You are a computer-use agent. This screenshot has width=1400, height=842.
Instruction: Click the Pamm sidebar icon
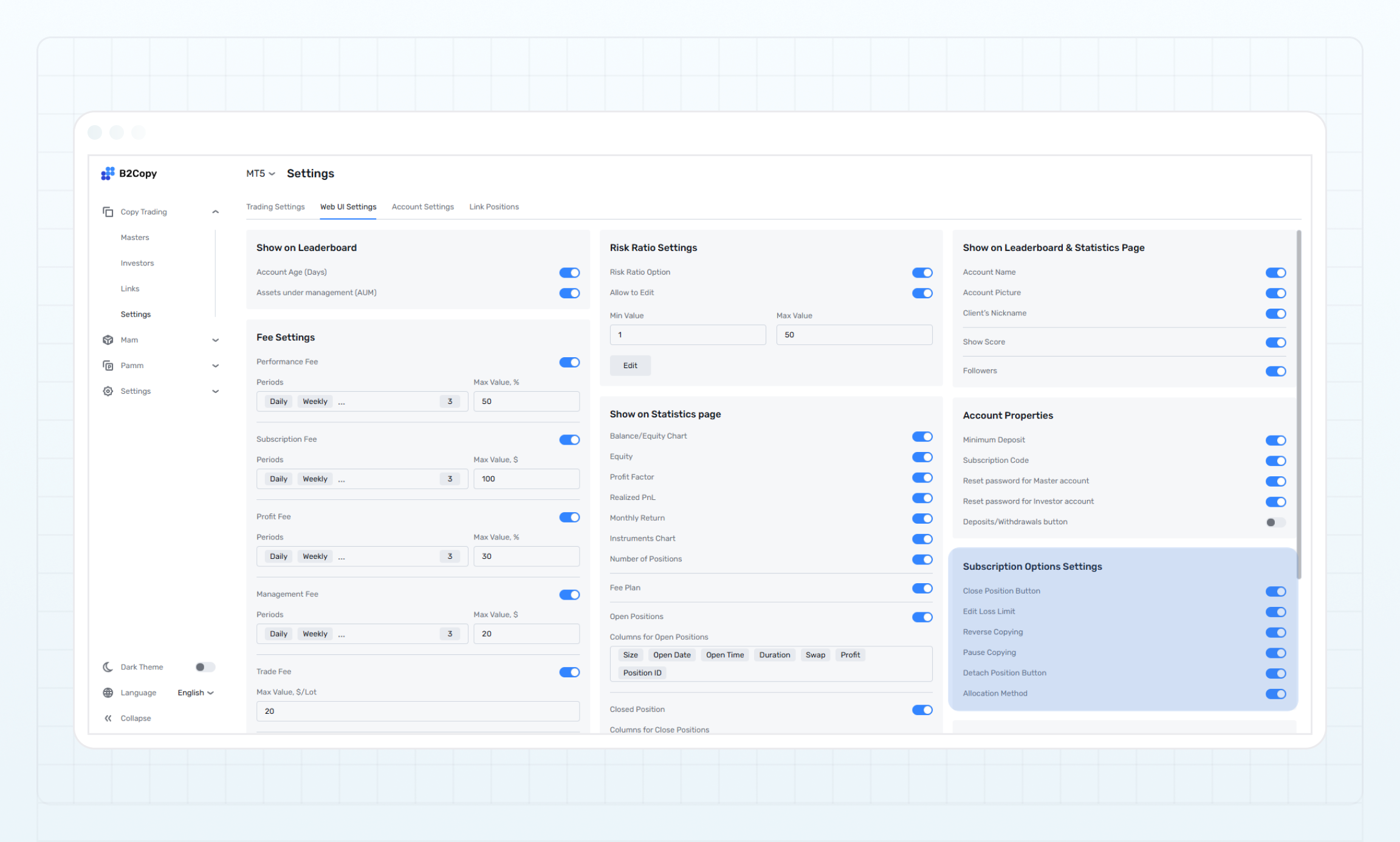point(108,366)
